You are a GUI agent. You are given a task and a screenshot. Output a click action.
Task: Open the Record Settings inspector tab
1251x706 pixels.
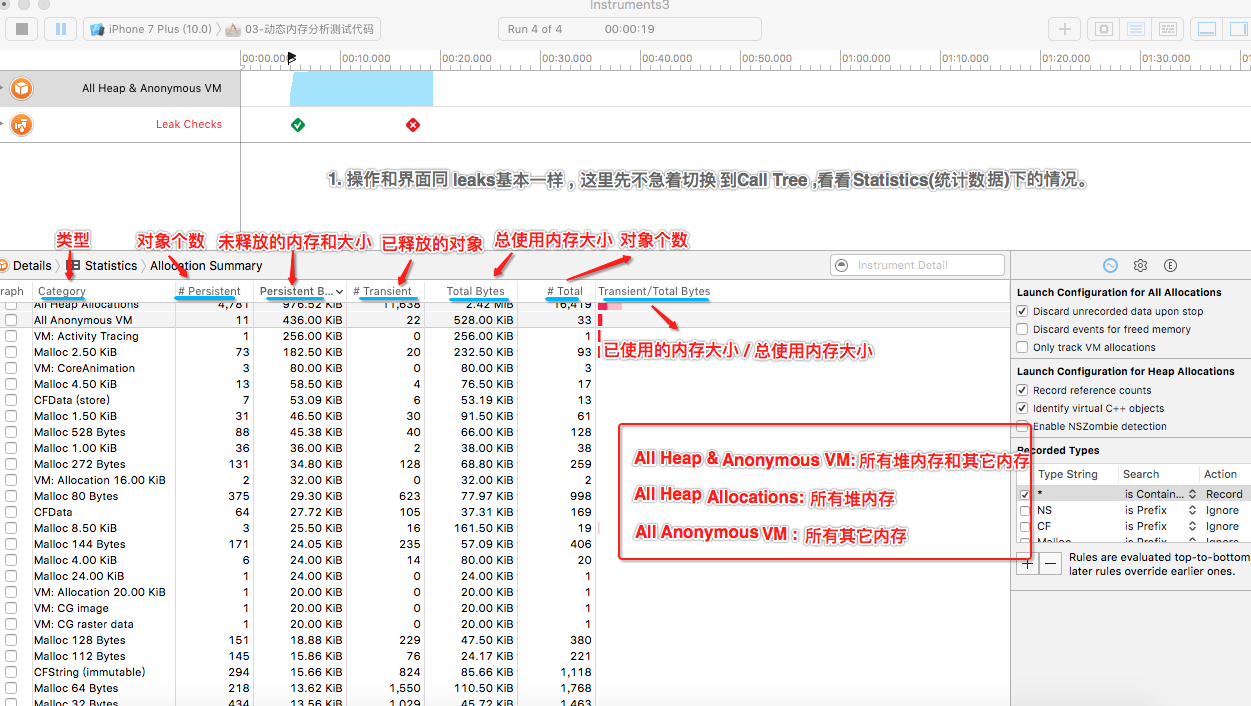pos(1110,266)
